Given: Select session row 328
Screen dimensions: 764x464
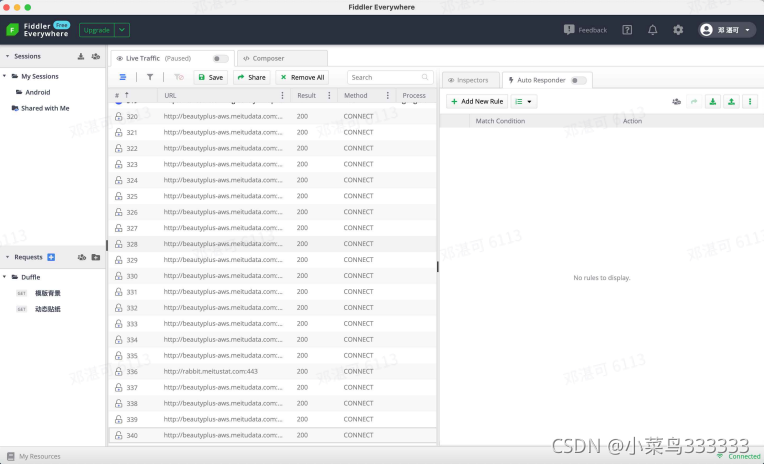Looking at the screenshot, I should [x=272, y=244].
